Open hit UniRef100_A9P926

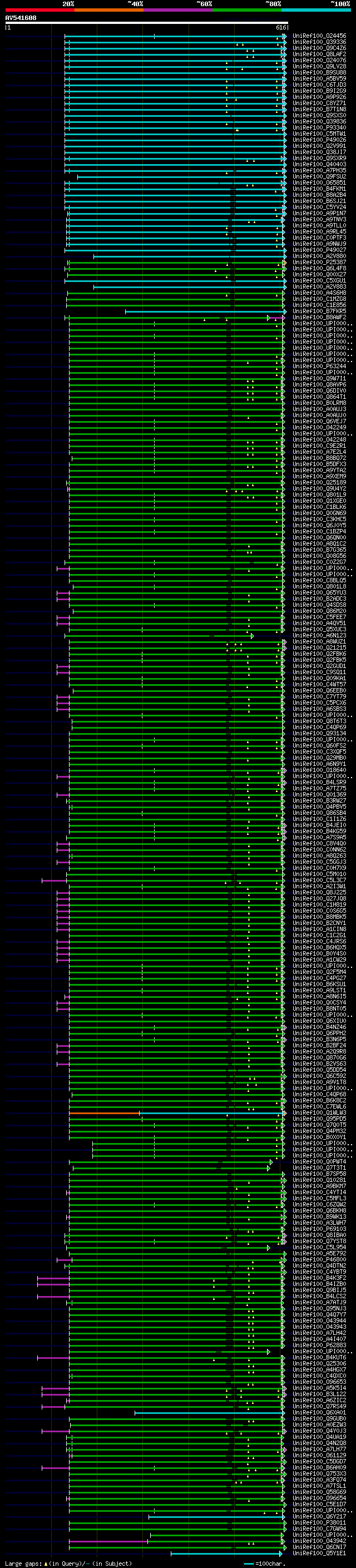[319, 97]
